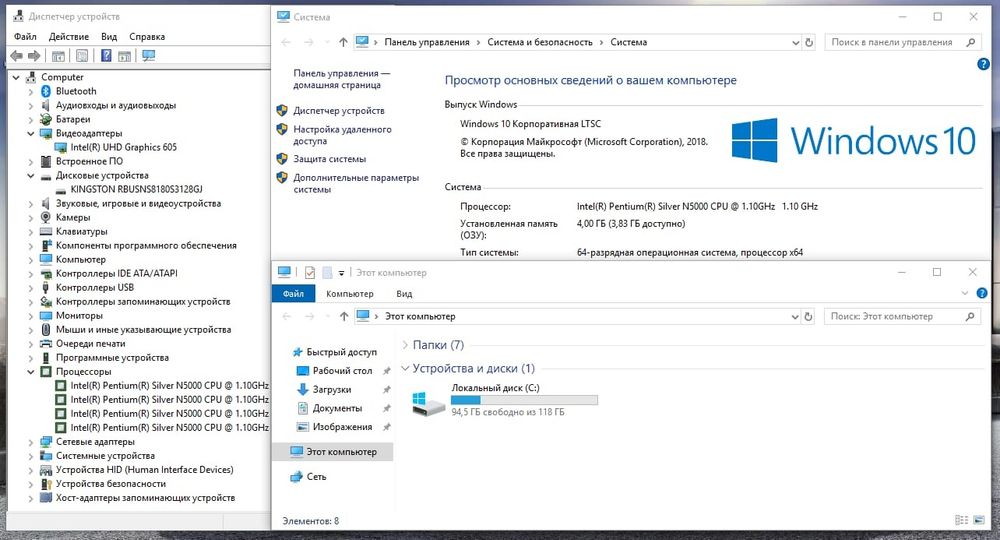
Task: Click the monitor scan icon in Device Manager toolbar
Action: pos(149,56)
